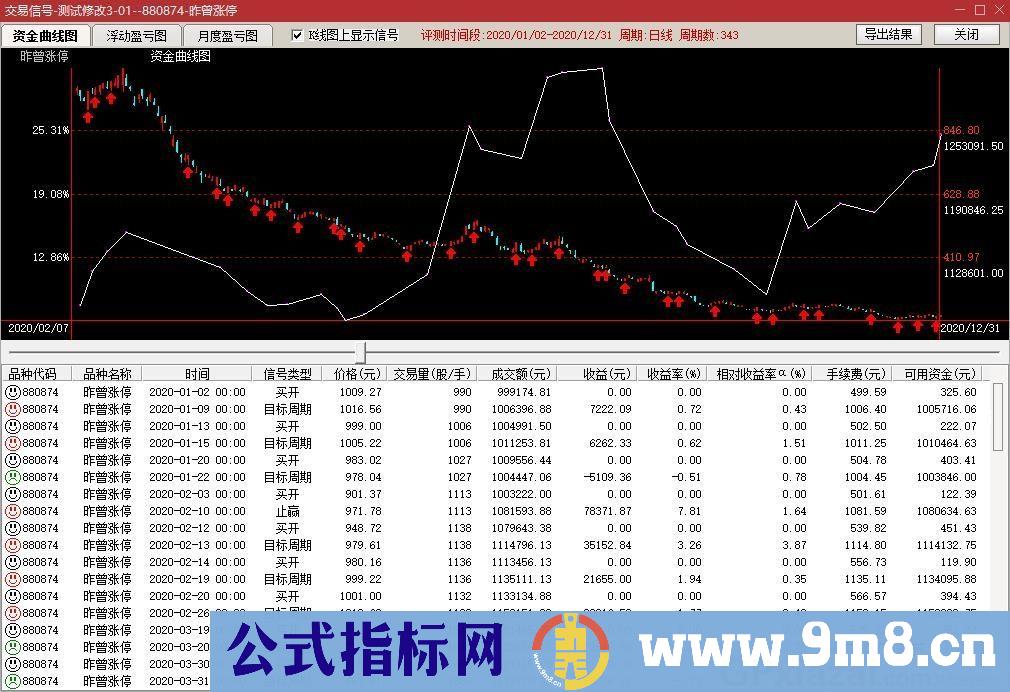Click the 导出结果 button
Viewport: 1010px width, 692px height.
click(889, 34)
